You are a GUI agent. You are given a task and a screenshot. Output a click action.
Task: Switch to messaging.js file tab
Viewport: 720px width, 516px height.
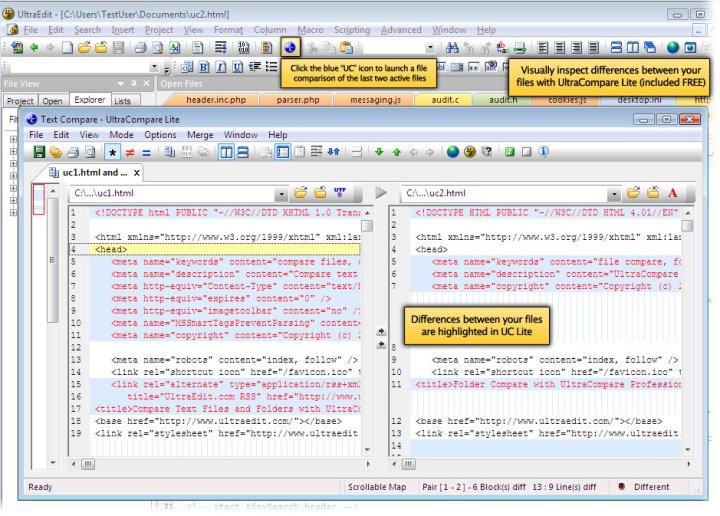[x=375, y=100]
